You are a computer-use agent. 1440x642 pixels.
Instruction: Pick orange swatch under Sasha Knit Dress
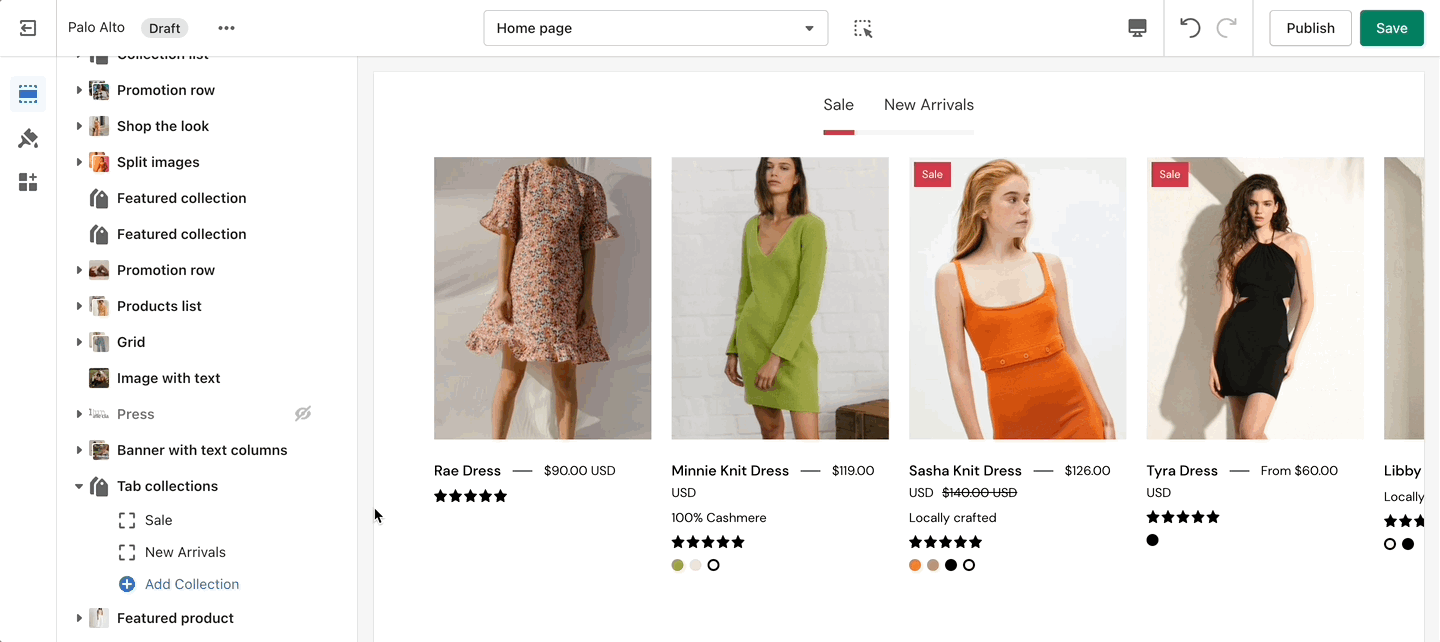915,565
